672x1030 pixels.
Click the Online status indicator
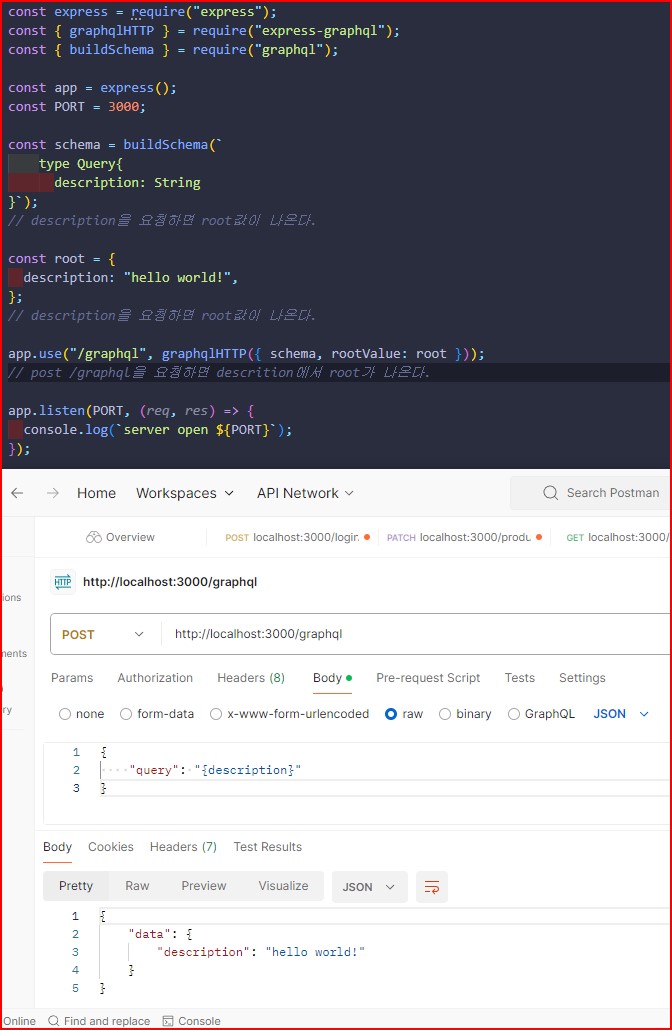pos(18,1021)
